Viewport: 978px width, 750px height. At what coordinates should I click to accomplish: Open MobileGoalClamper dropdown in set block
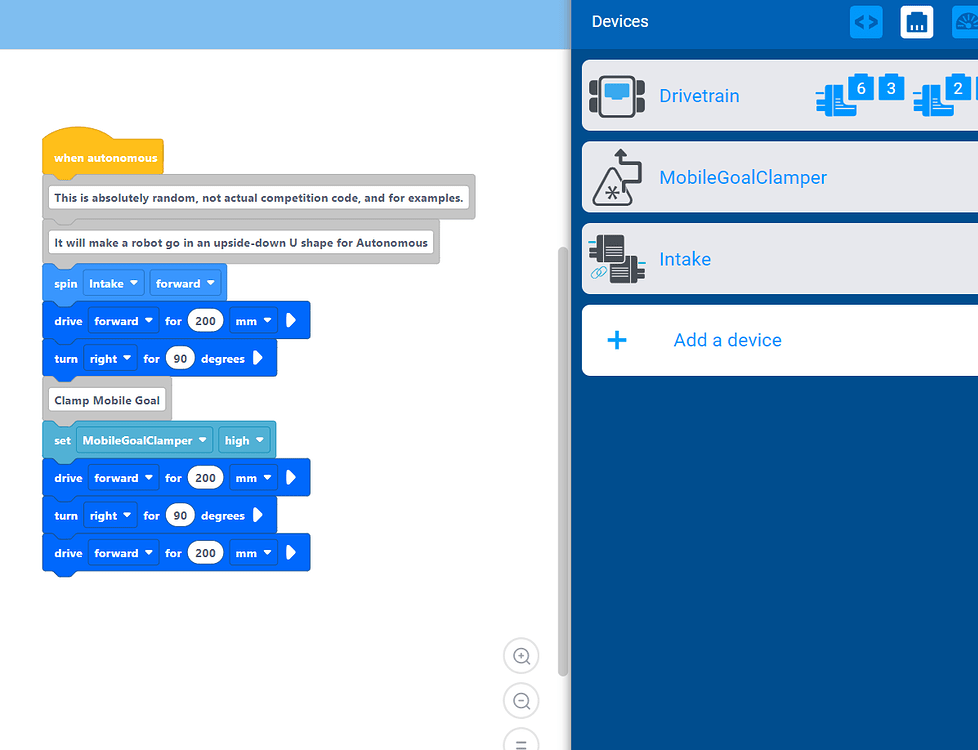pos(144,440)
